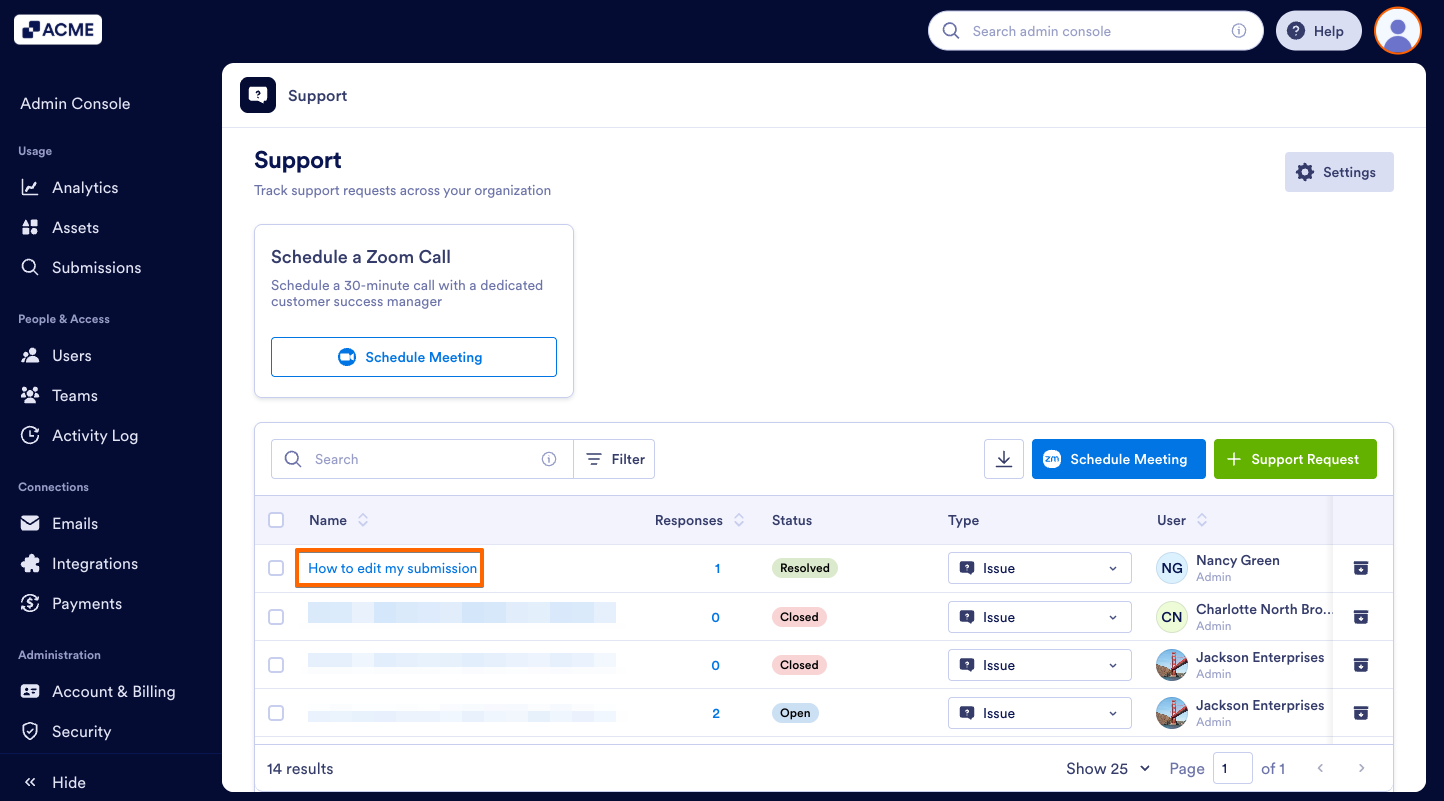Click response count 2 in the Open row
This screenshot has width=1444, height=801.
coord(716,713)
